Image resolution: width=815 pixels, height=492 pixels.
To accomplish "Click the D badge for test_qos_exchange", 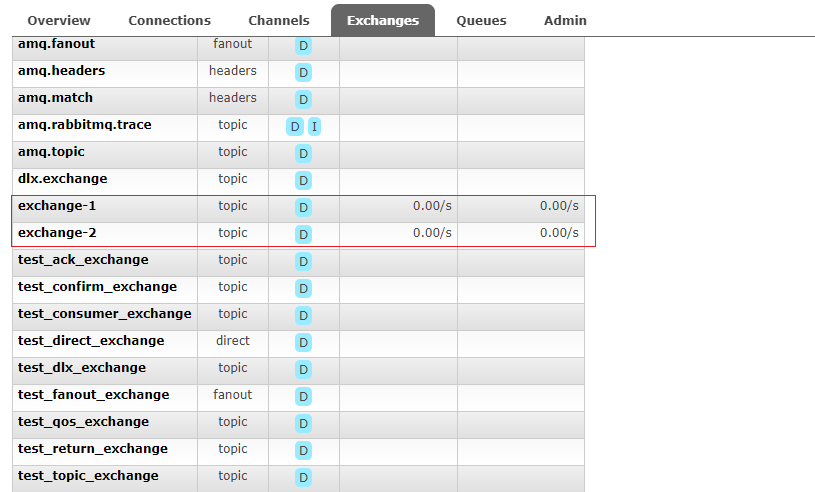I will click(x=304, y=424).
